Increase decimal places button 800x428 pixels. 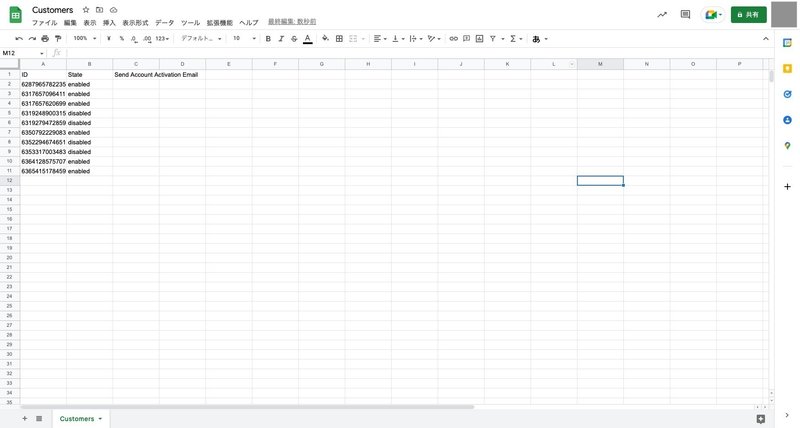click(x=147, y=39)
